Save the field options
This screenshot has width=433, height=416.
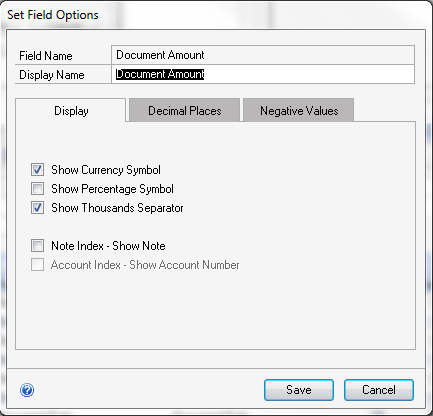[x=299, y=390]
